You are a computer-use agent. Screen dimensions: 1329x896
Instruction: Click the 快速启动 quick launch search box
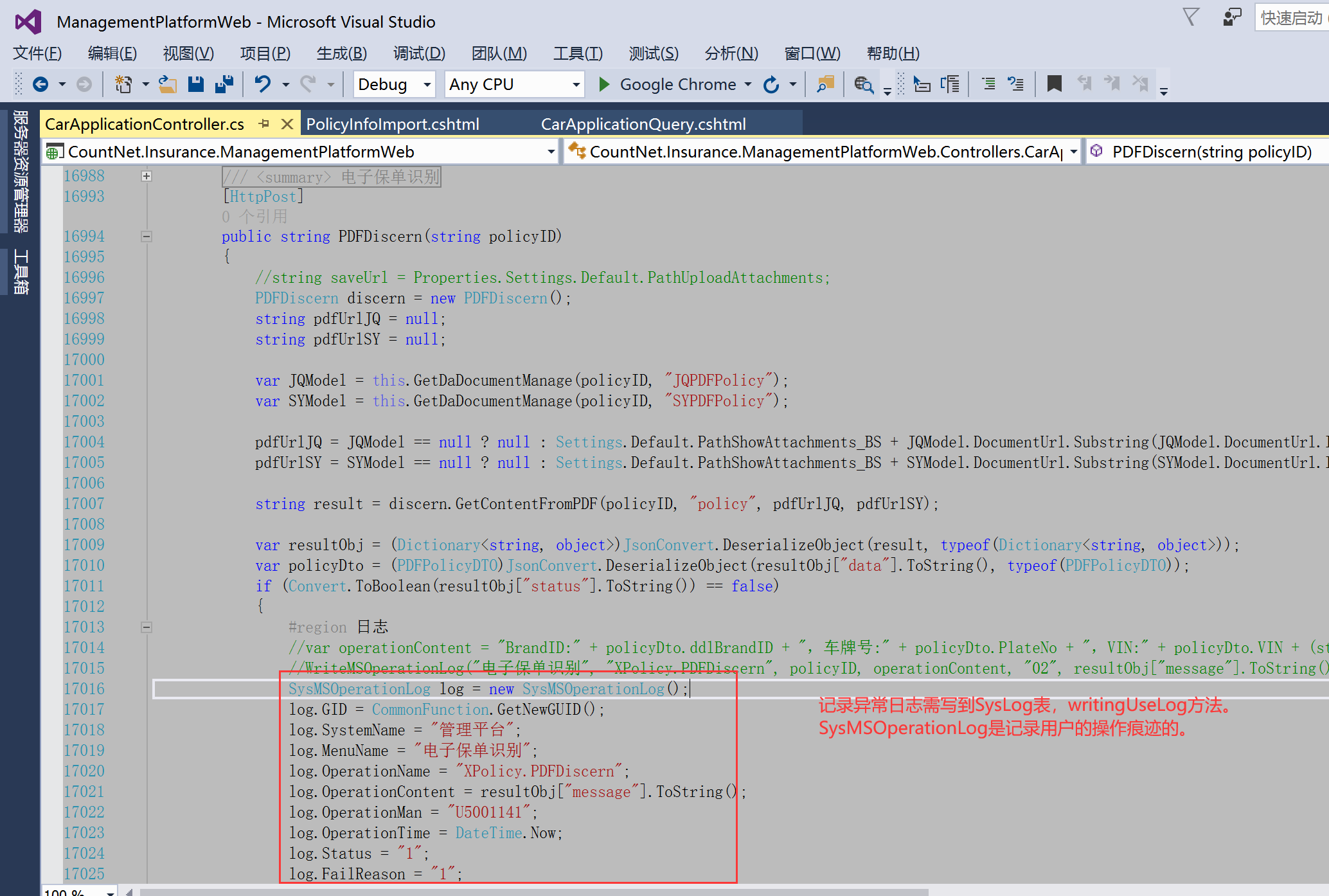1292,18
